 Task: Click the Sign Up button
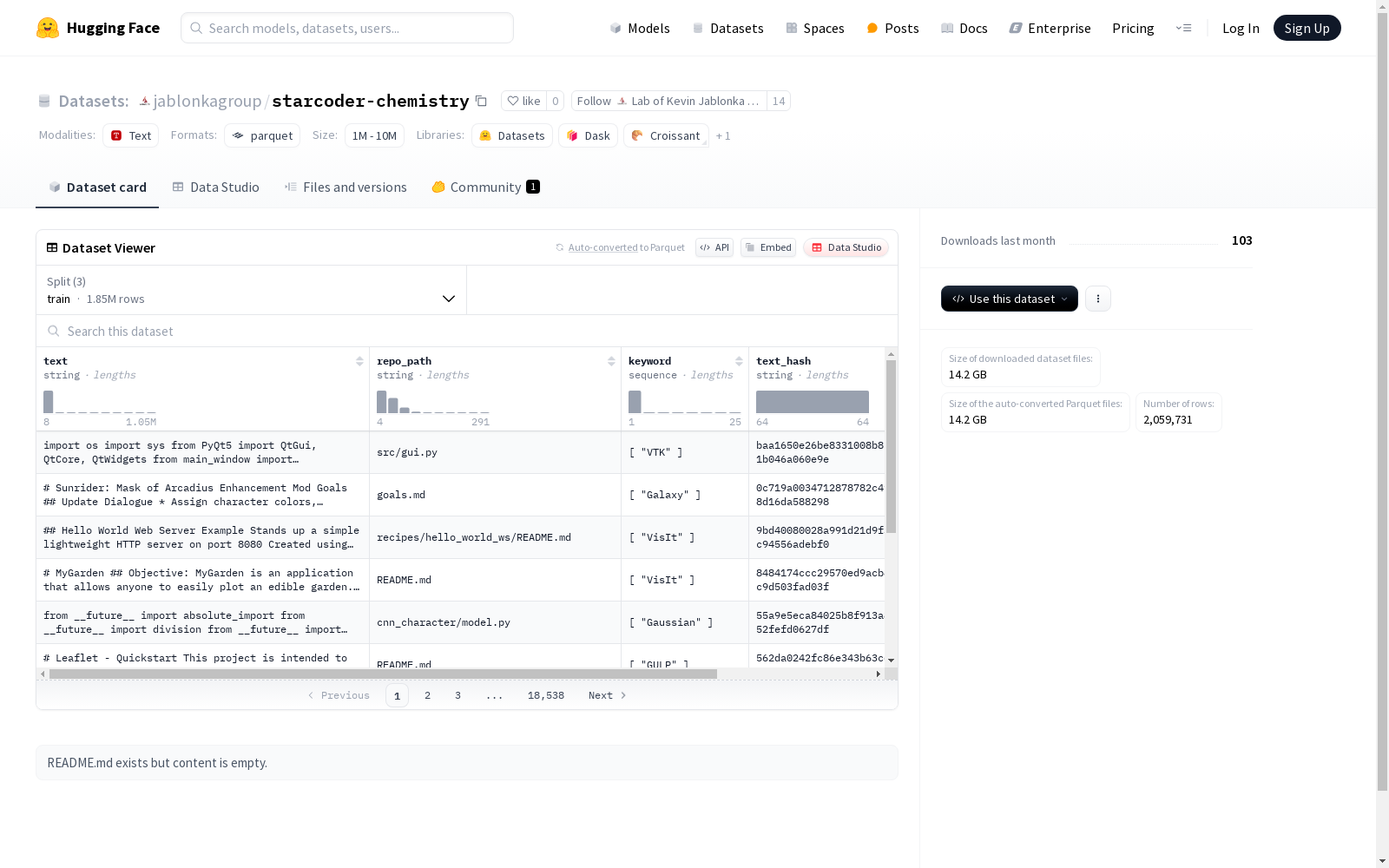point(1307,28)
